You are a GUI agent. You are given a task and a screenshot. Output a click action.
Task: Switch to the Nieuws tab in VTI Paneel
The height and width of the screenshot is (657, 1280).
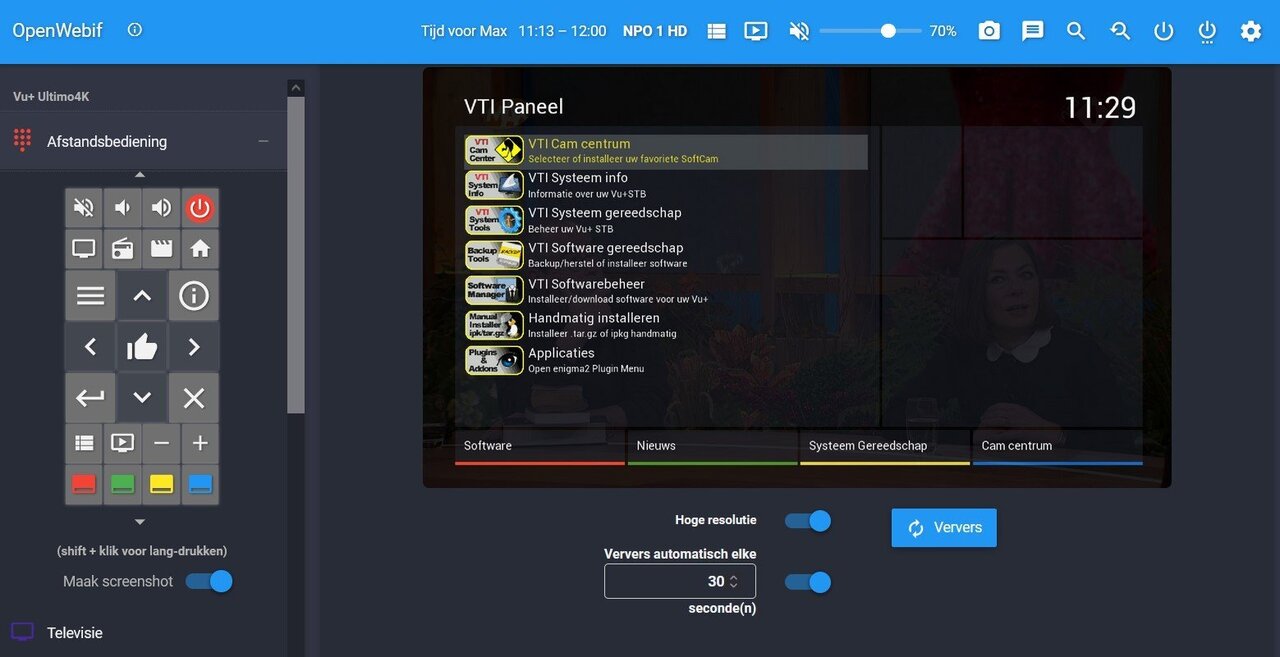[656, 446]
